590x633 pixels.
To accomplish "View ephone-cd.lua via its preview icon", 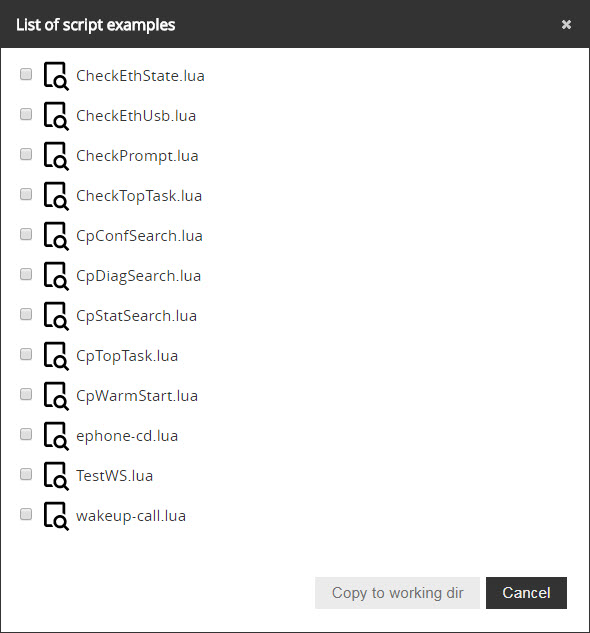I will coord(56,436).
